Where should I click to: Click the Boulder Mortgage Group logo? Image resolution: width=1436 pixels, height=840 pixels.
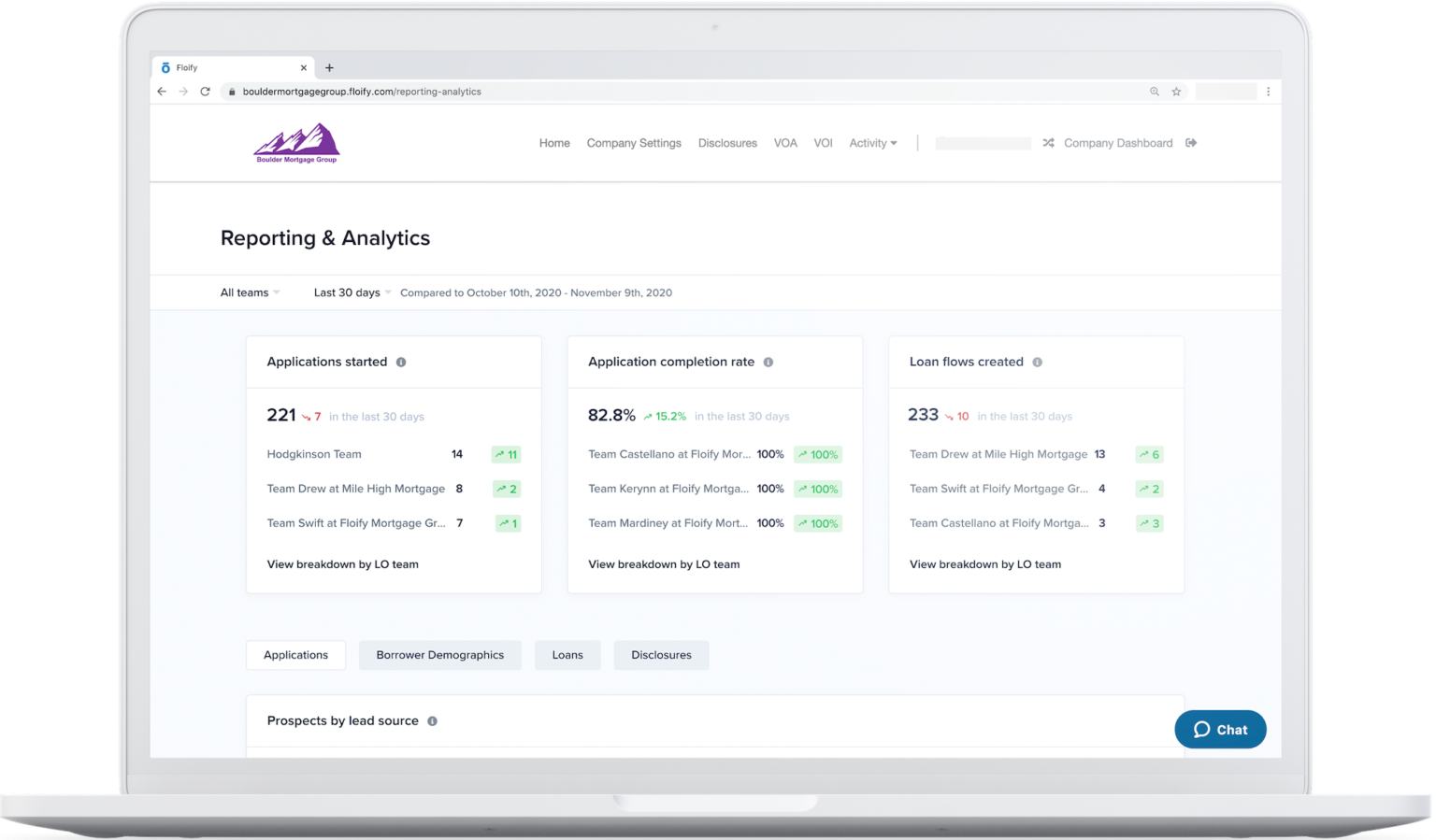point(295,142)
